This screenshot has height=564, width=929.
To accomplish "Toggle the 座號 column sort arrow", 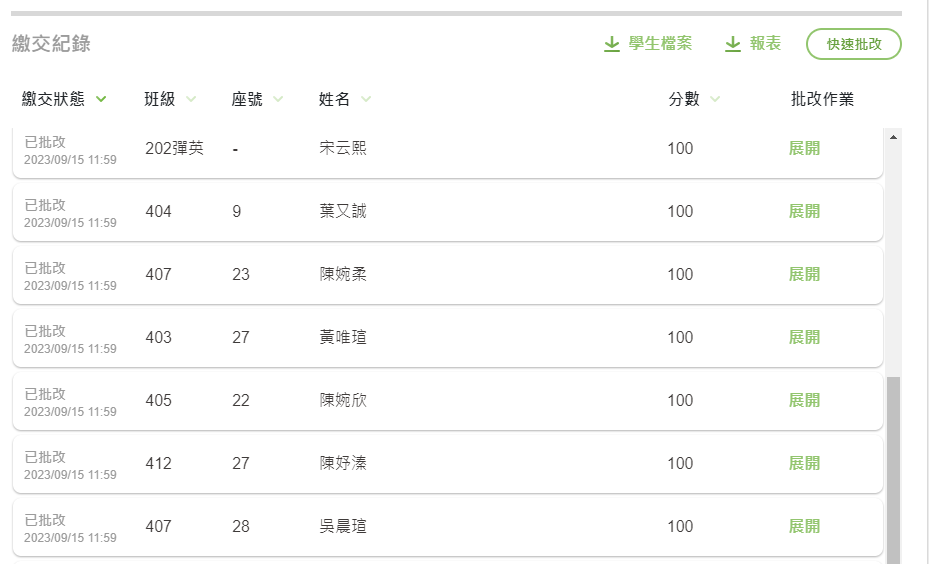I will [x=278, y=99].
